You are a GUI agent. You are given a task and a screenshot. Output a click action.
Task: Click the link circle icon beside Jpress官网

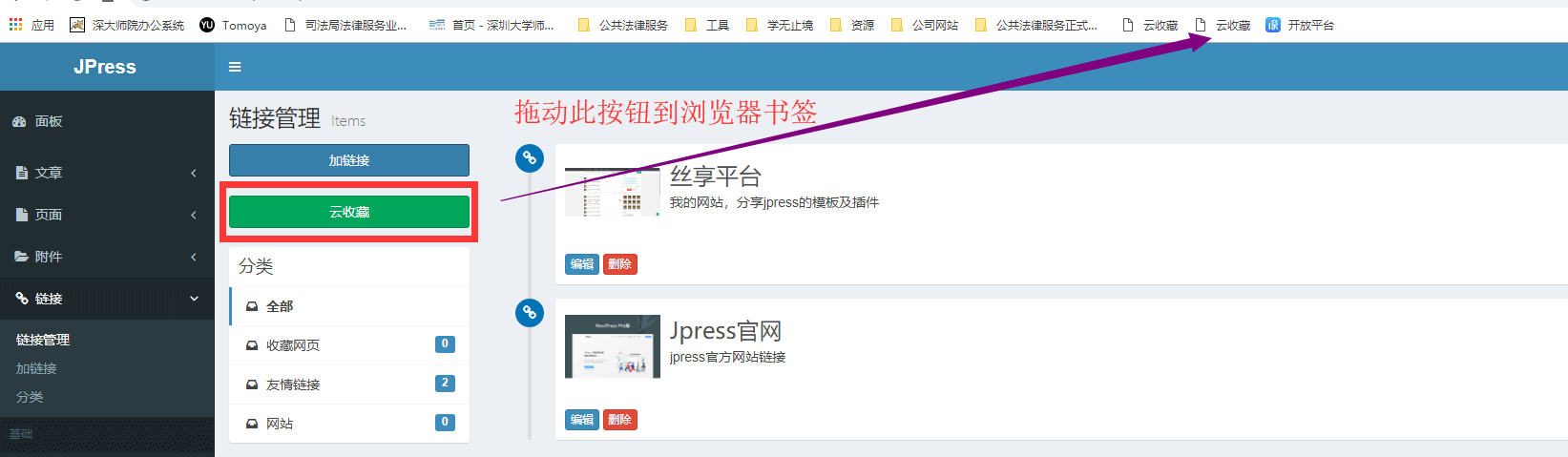click(x=530, y=313)
